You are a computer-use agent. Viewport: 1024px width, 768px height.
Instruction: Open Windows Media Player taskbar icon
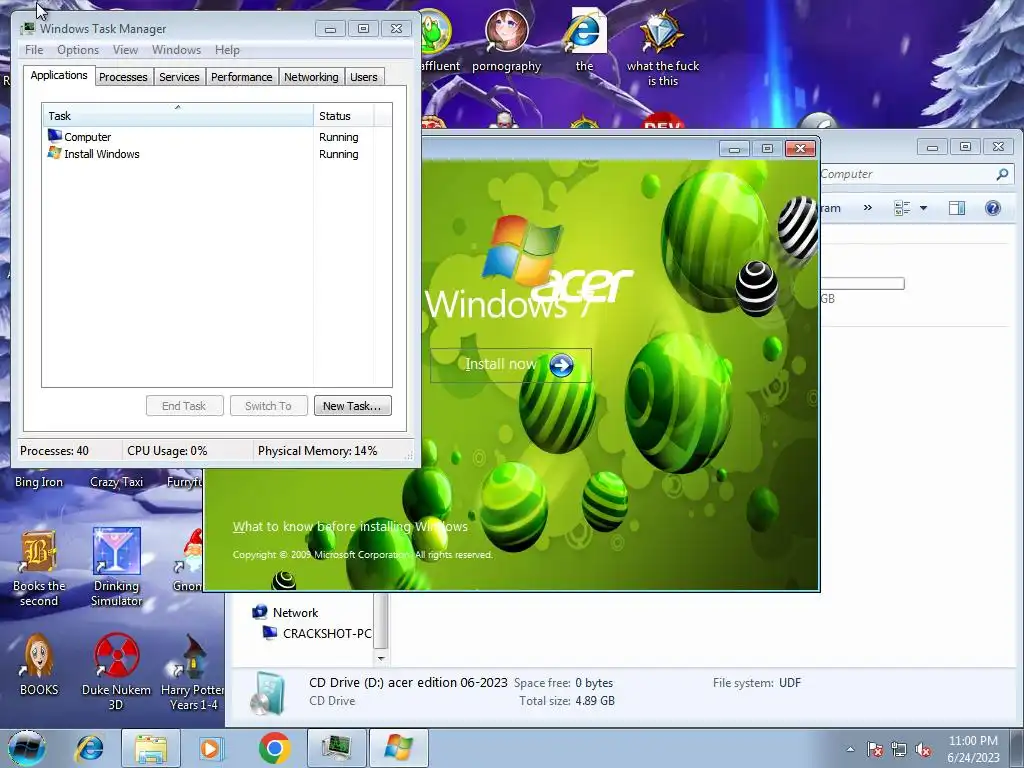(x=211, y=748)
